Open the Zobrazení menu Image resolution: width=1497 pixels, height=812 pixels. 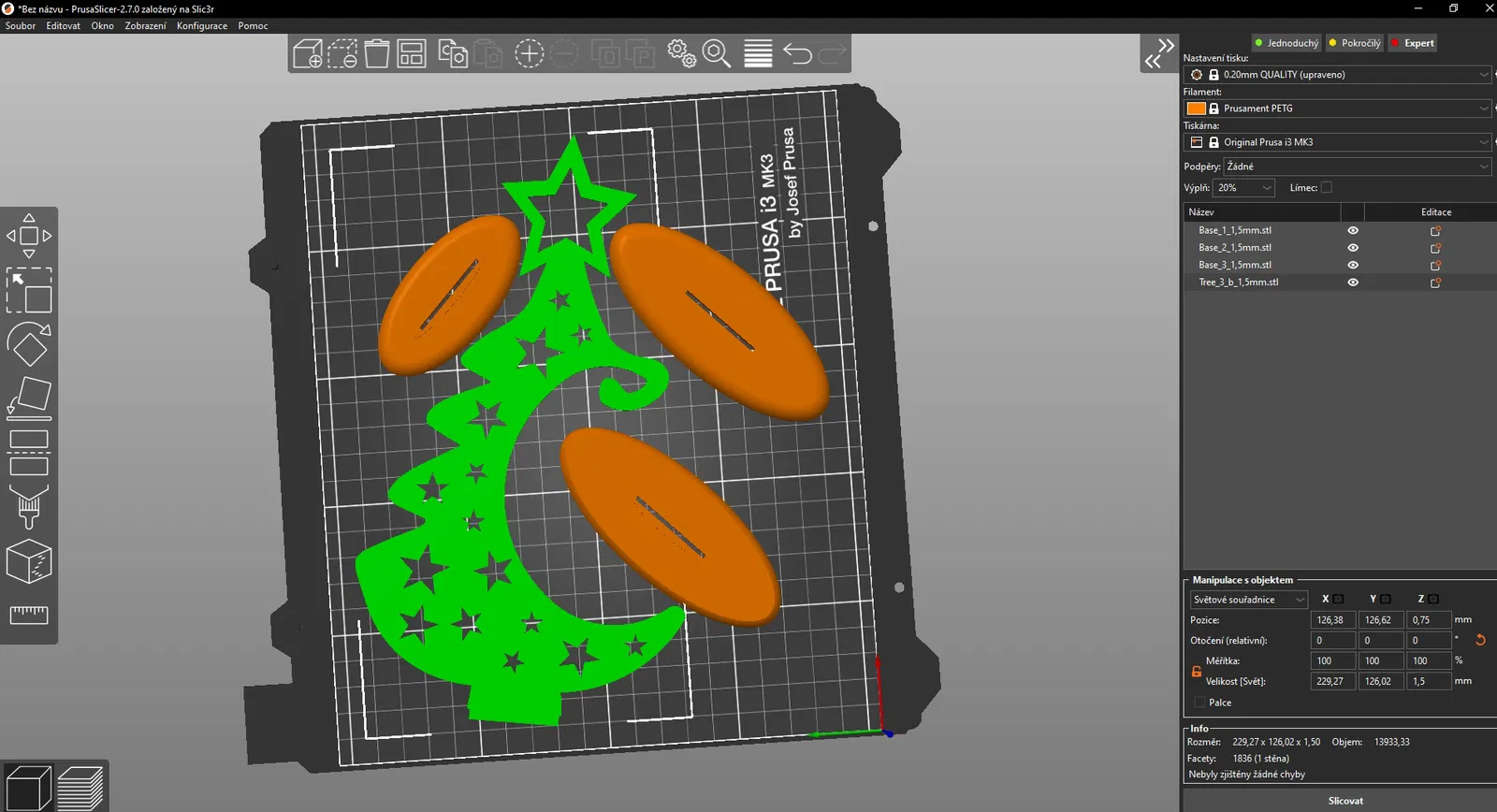pyautogui.click(x=145, y=26)
